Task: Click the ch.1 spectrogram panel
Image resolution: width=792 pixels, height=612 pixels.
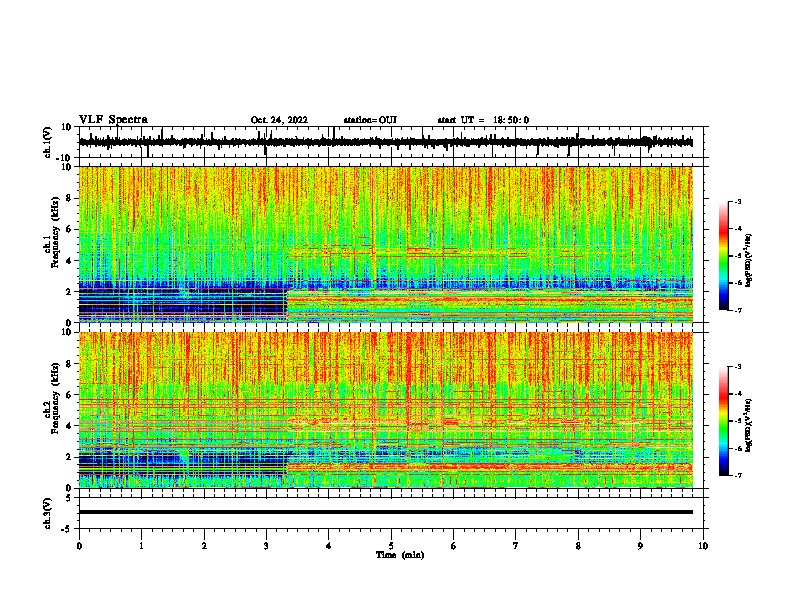Action: click(x=386, y=244)
